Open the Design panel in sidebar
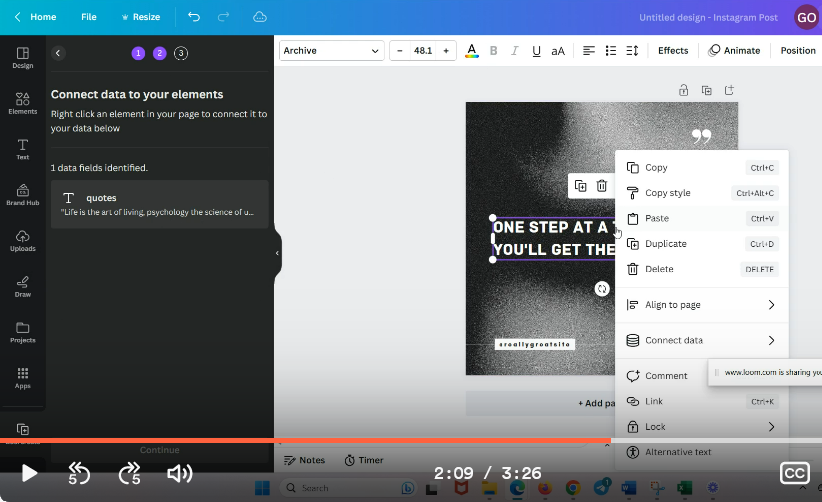This screenshot has width=822, height=502. [23, 58]
